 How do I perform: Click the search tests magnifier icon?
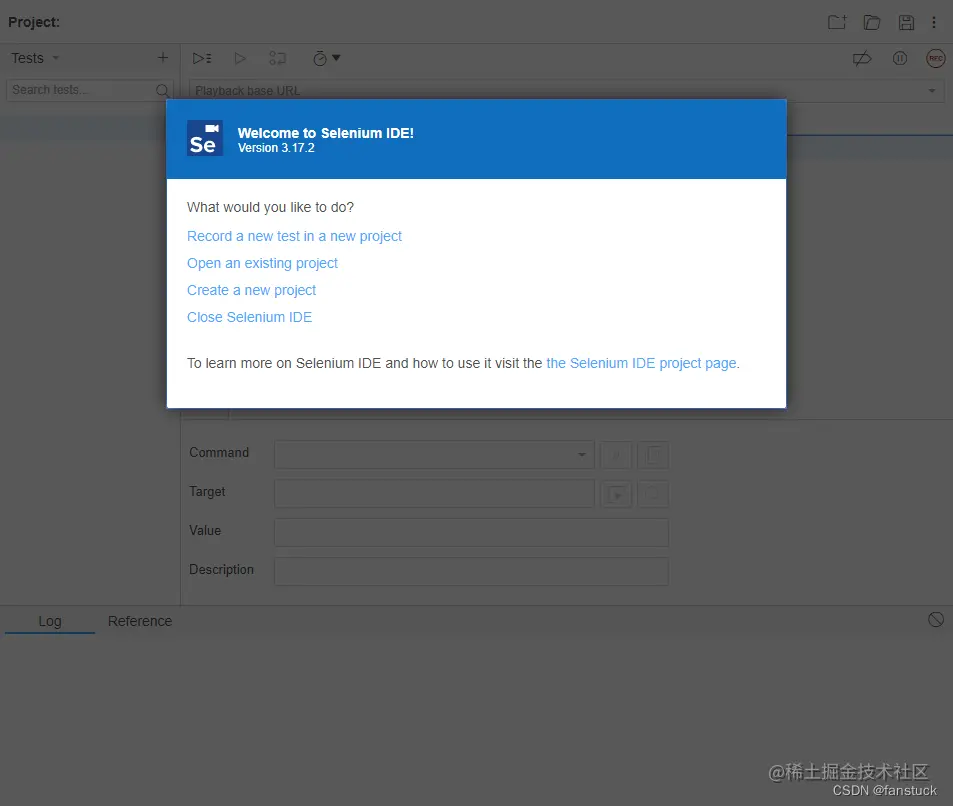pos(162,91)
